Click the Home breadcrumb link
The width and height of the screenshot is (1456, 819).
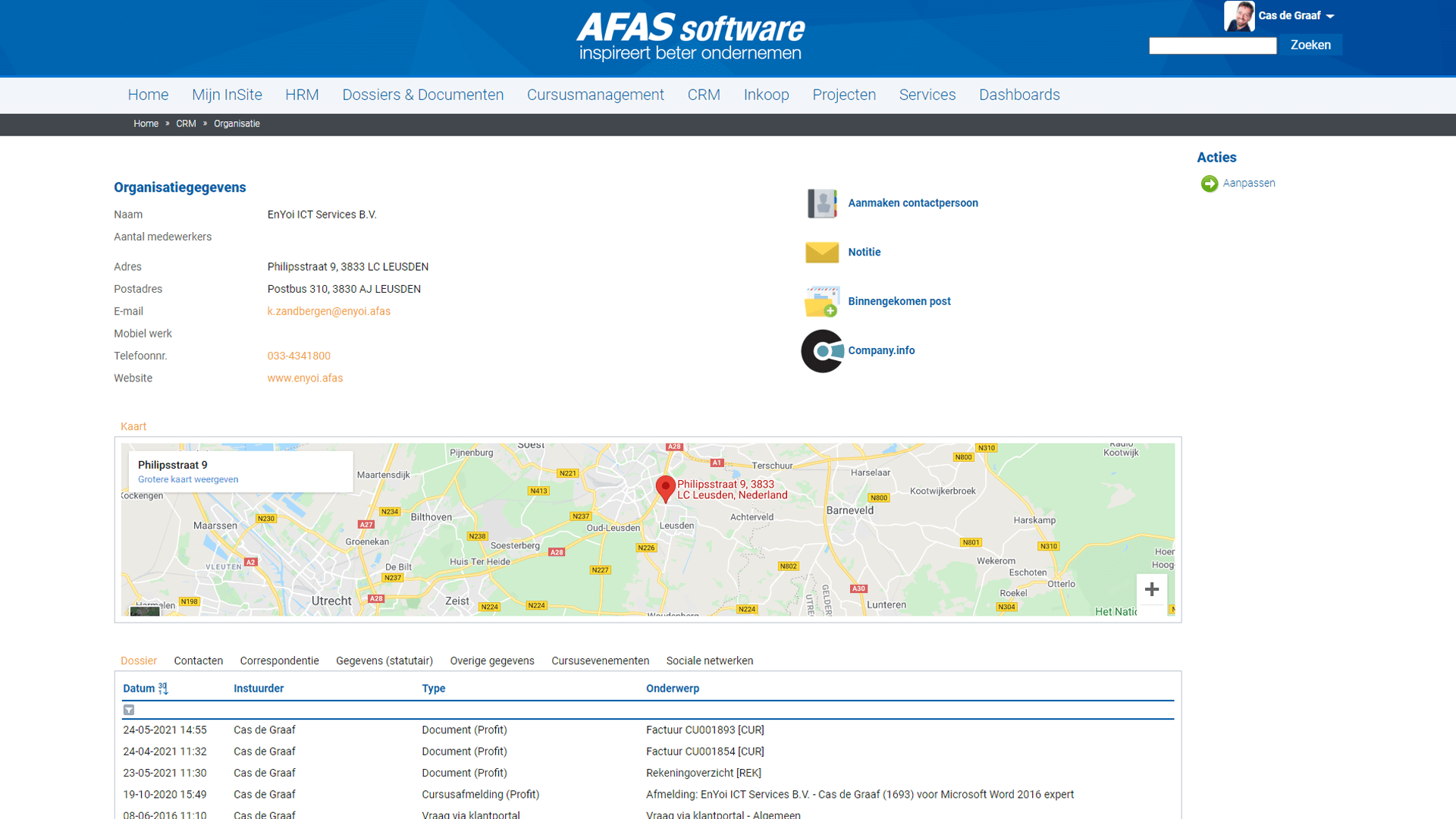146,124
